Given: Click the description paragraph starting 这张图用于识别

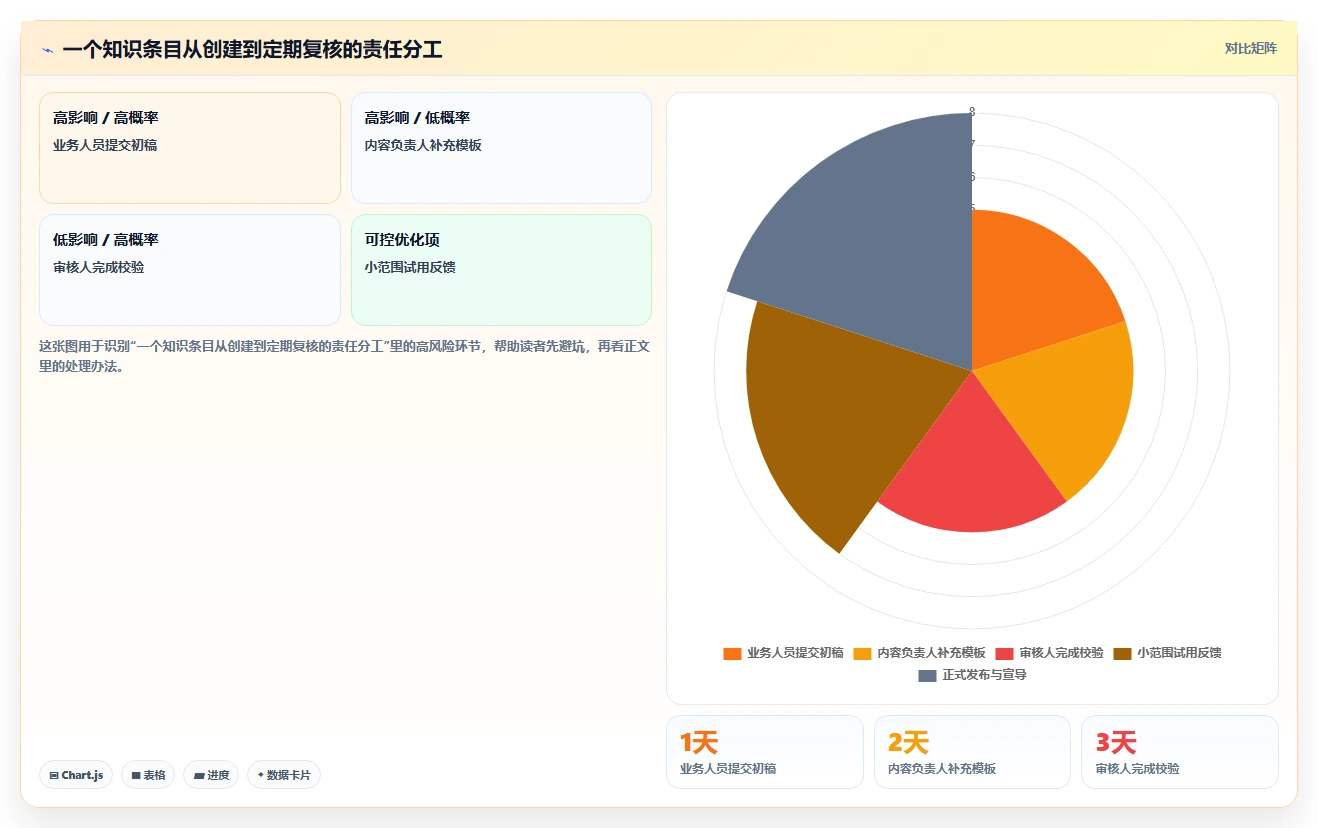Looking at the screenshot, I should pyautogui.click(x=345, y=356).
